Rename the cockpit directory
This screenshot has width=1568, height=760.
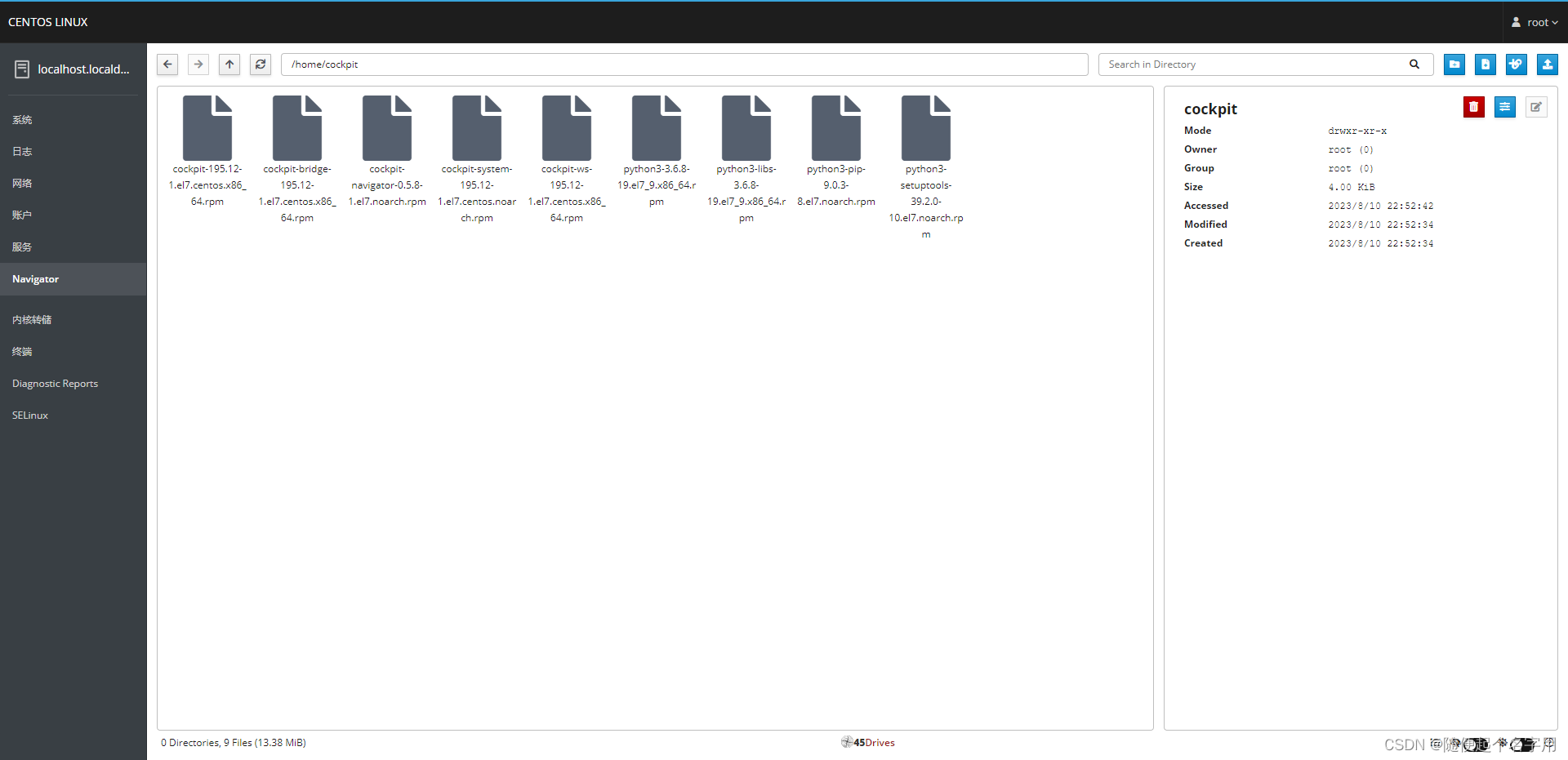[1536, 106]
